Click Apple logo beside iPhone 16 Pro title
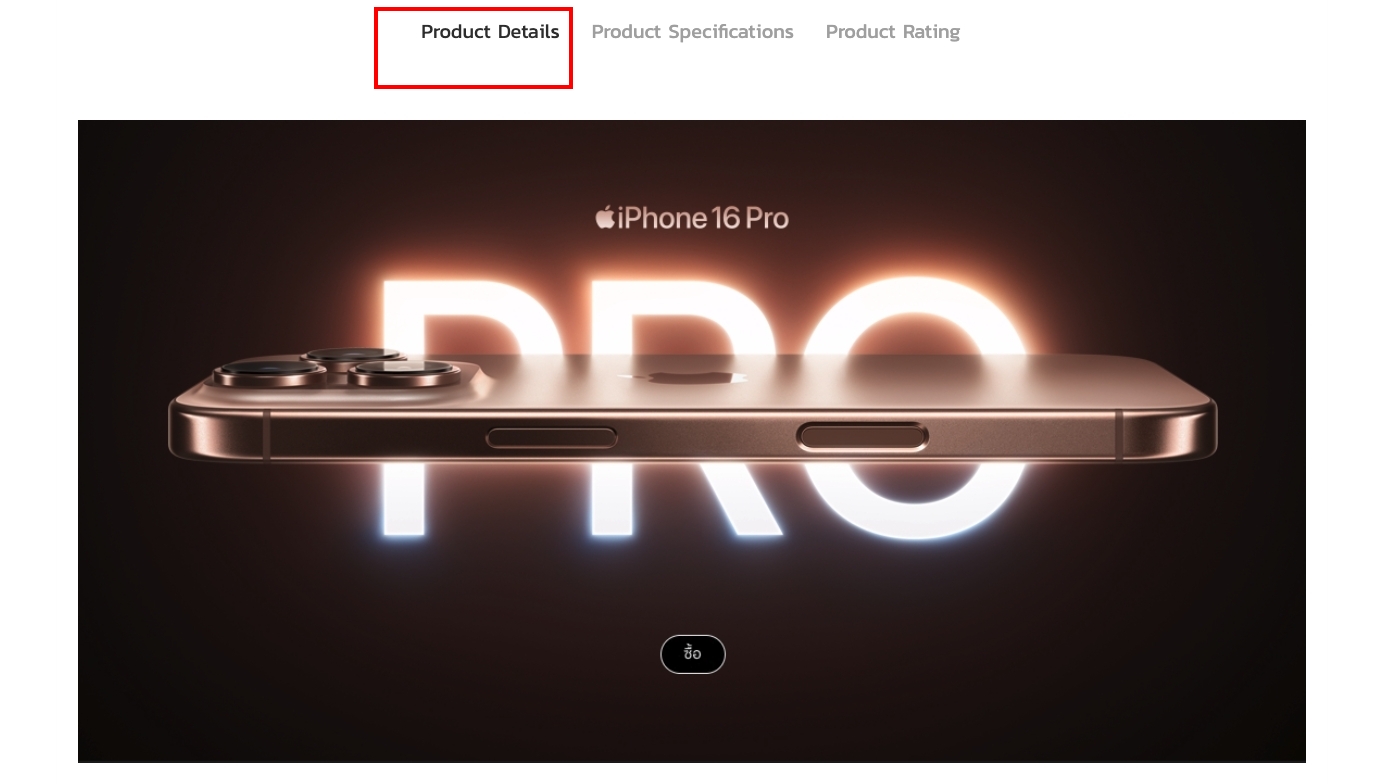 (605, 217)
